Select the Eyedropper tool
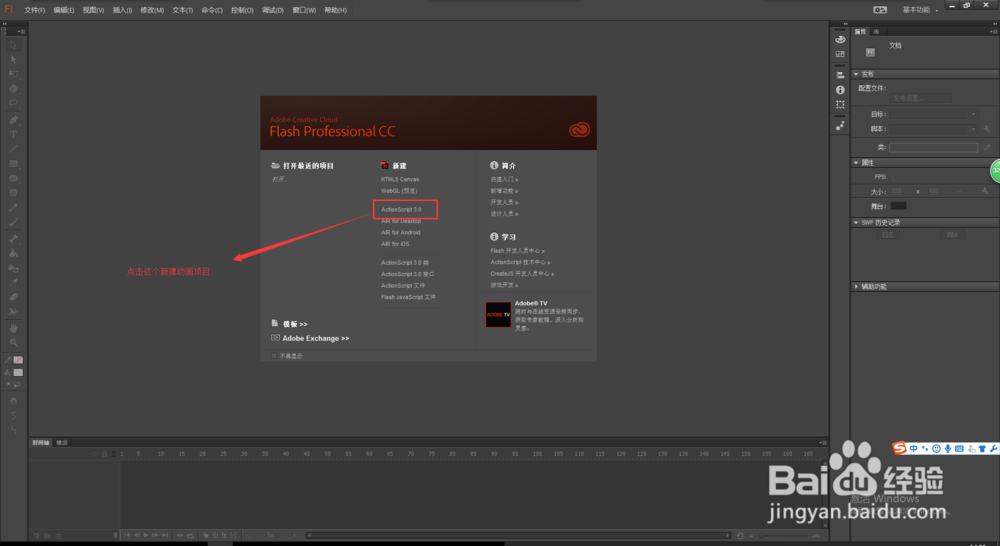 13,283
